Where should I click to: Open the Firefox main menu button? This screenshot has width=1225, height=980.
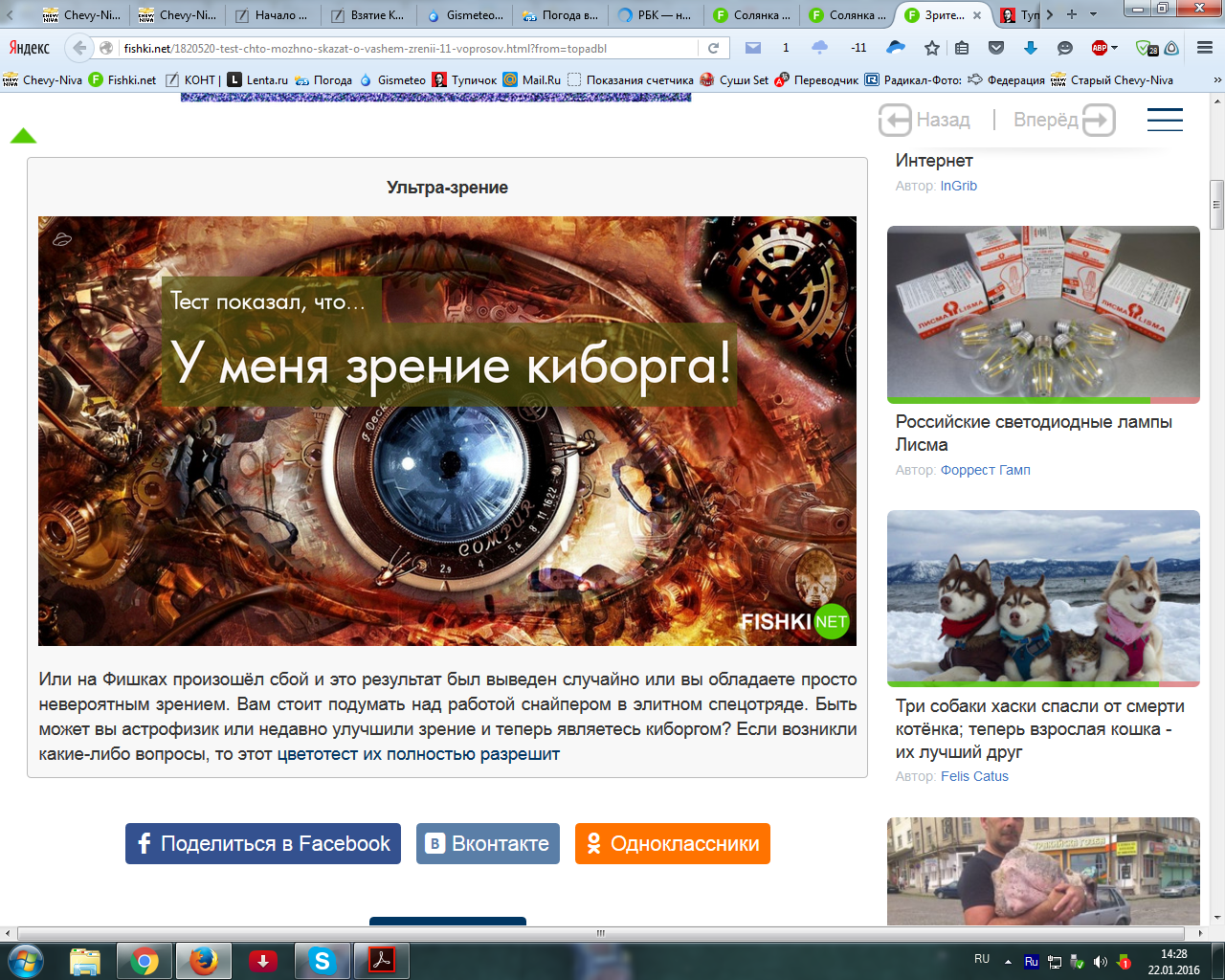point(1204,48)
